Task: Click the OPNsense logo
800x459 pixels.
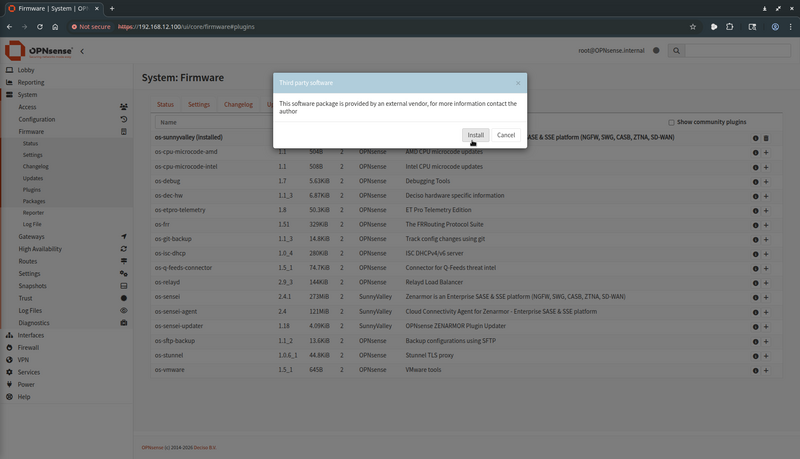Action: [39, 50]
